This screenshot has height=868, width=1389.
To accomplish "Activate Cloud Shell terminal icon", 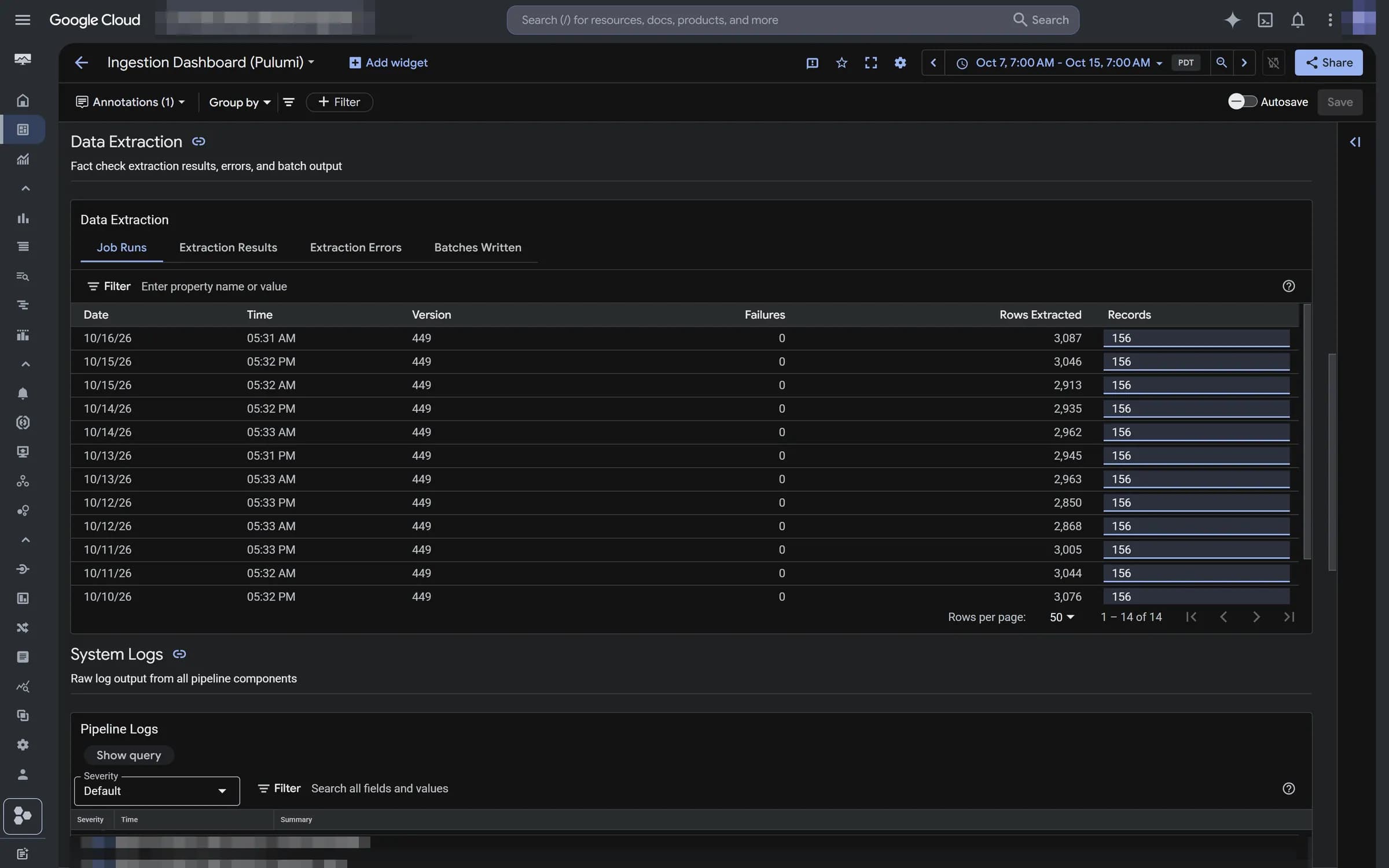I will (x=1265, y=20).
